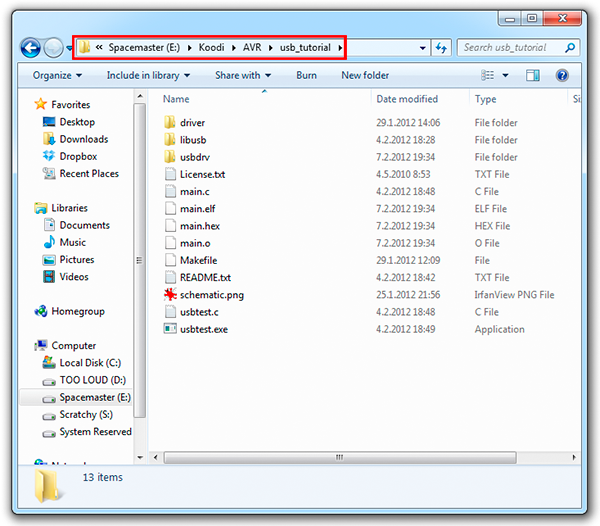Viewport: 600px width, 526px height.
Task: Select the usbtest.exe application icon
Action: click(x=170, y=329)
